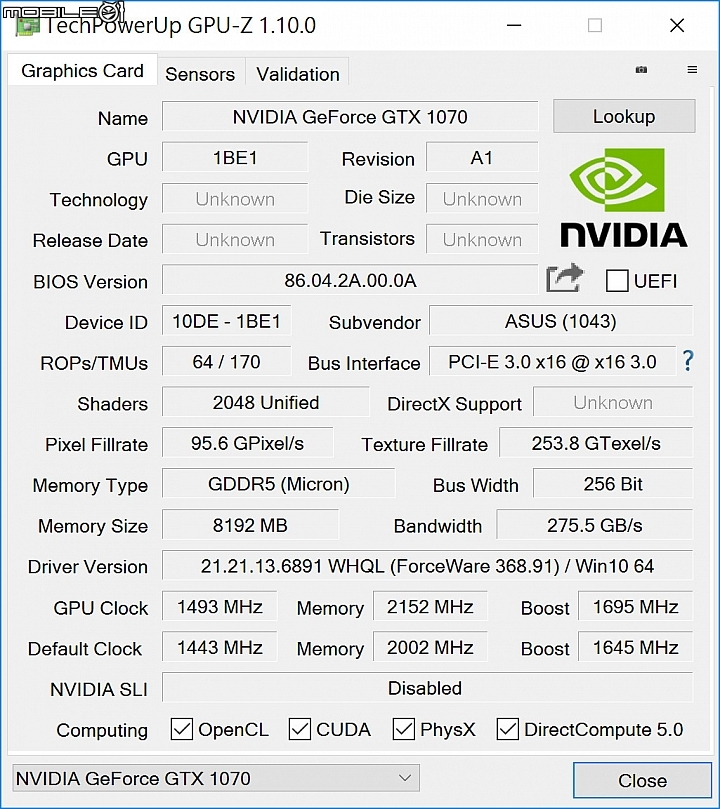Click the Die Size Unknown field
This screenshot has height=809, width=720.
pyautogui.click(x=482, y=199)
